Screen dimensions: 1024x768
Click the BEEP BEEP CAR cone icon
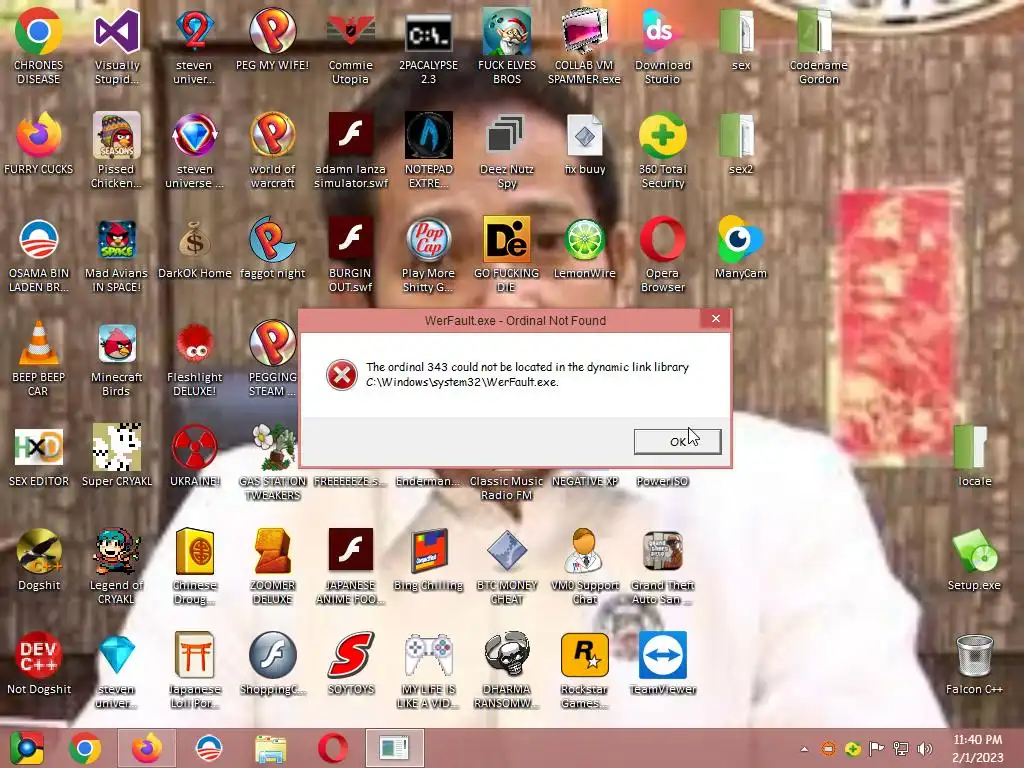point(38,359)
